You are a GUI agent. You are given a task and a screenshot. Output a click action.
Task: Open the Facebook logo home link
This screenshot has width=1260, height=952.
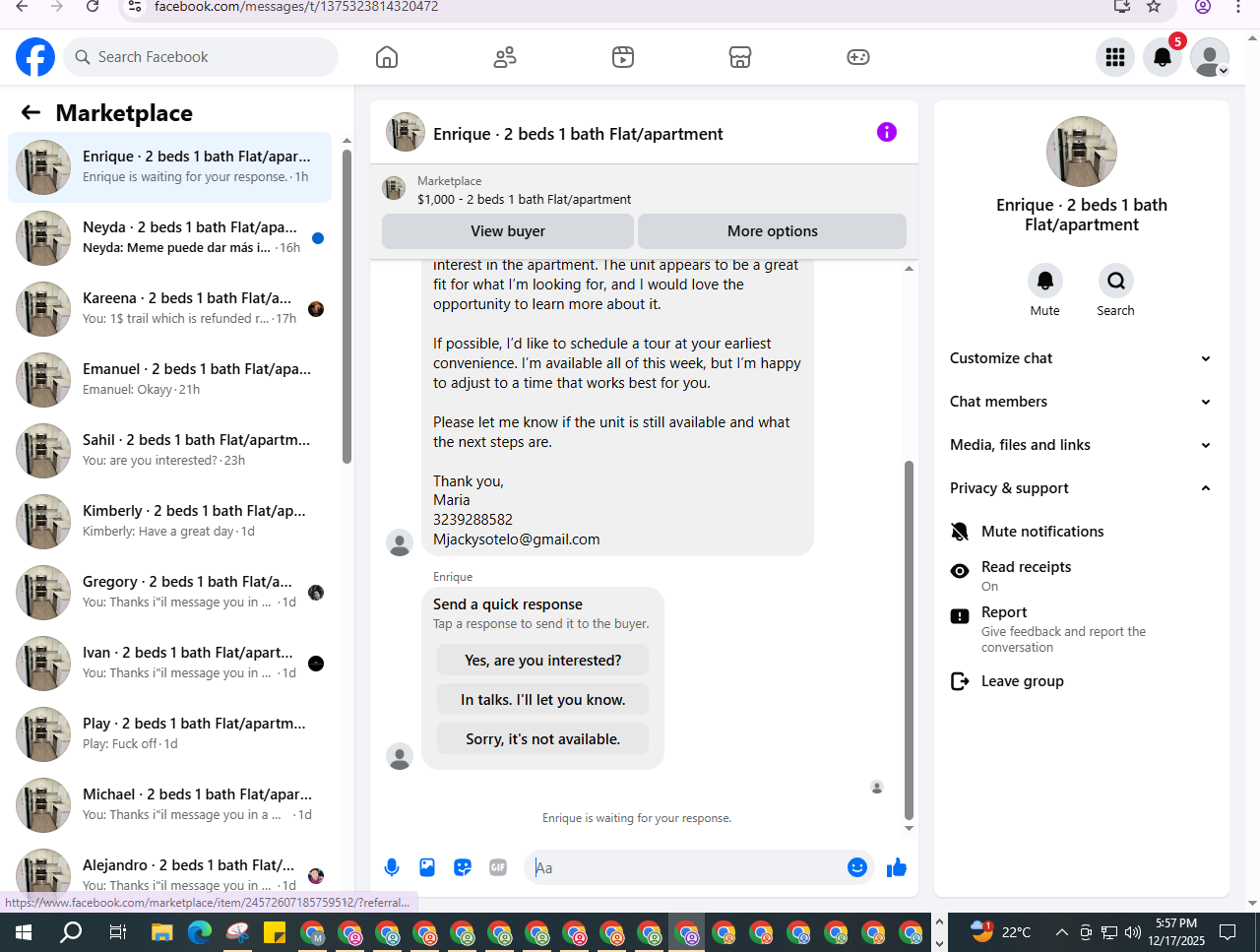(35, 57)
